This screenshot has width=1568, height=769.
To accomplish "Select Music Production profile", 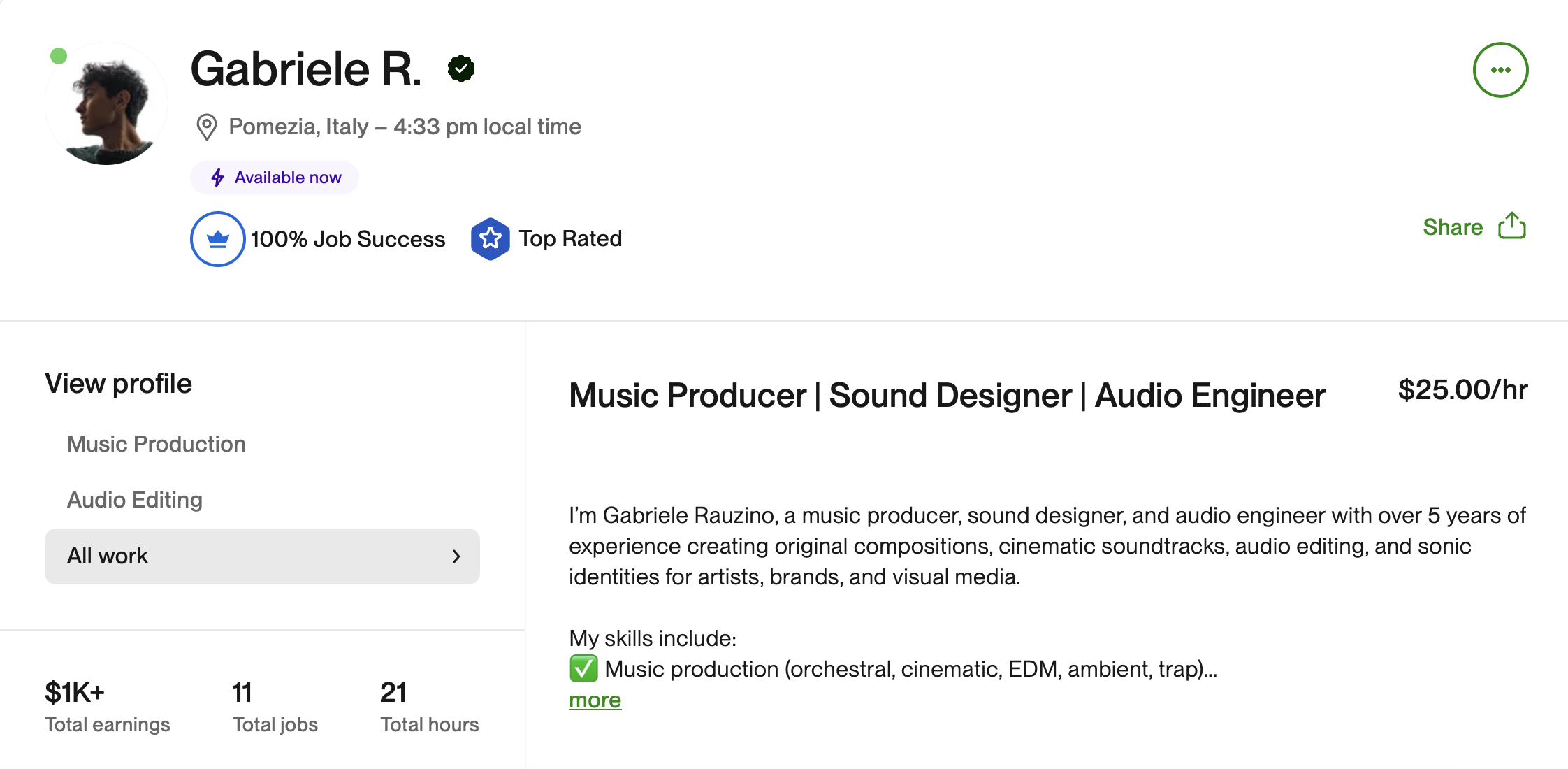I will coord(156,444).
